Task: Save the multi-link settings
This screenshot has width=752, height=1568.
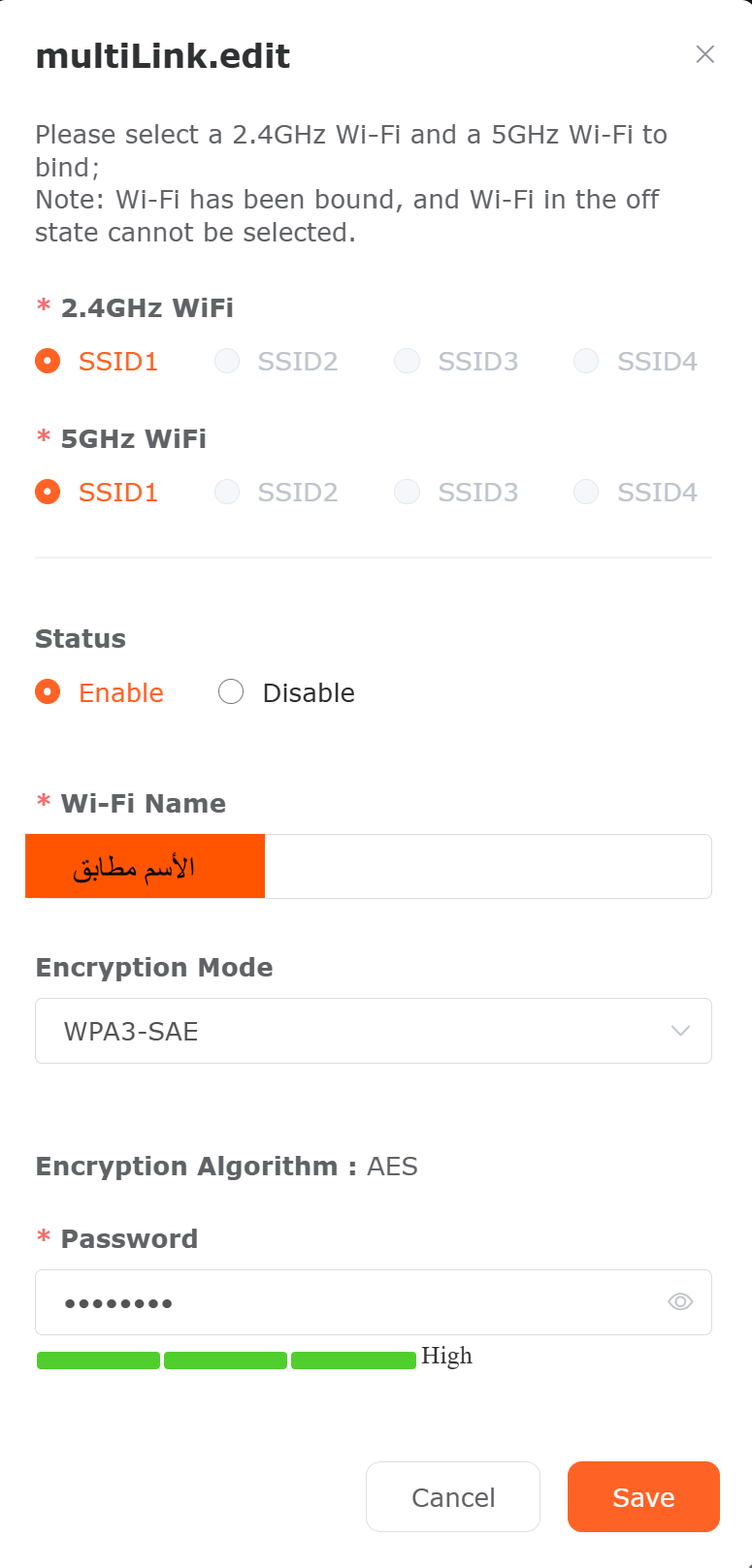Action: 643,1496
